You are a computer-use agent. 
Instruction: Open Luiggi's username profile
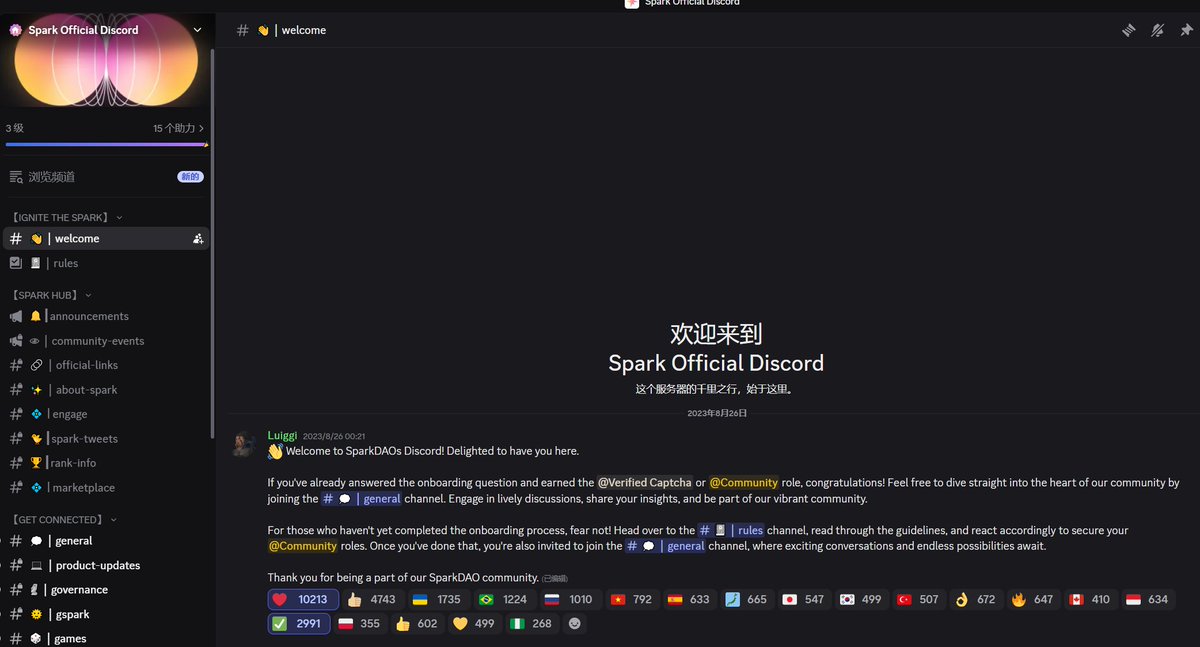point(282,436)
